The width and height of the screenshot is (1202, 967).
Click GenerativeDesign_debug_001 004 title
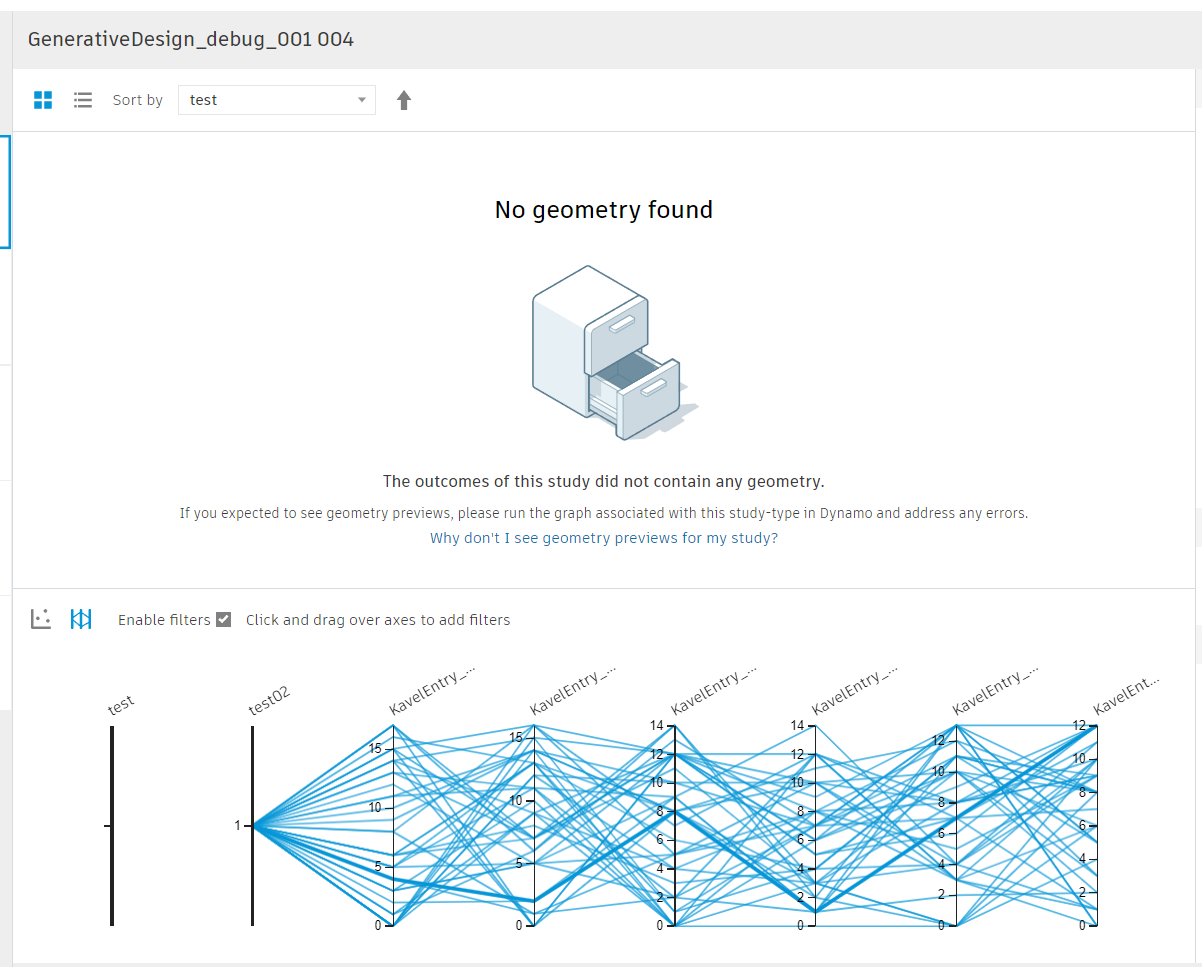pos(191,40)
